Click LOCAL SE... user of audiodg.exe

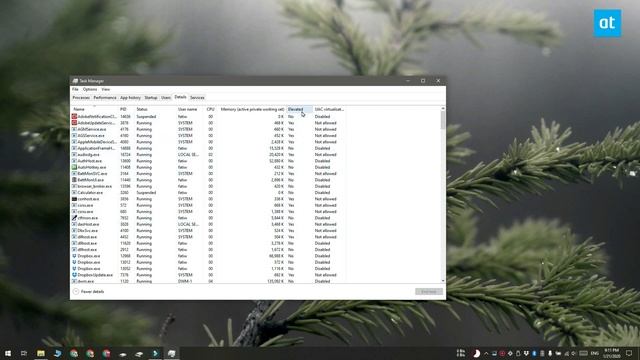[189, 154]
